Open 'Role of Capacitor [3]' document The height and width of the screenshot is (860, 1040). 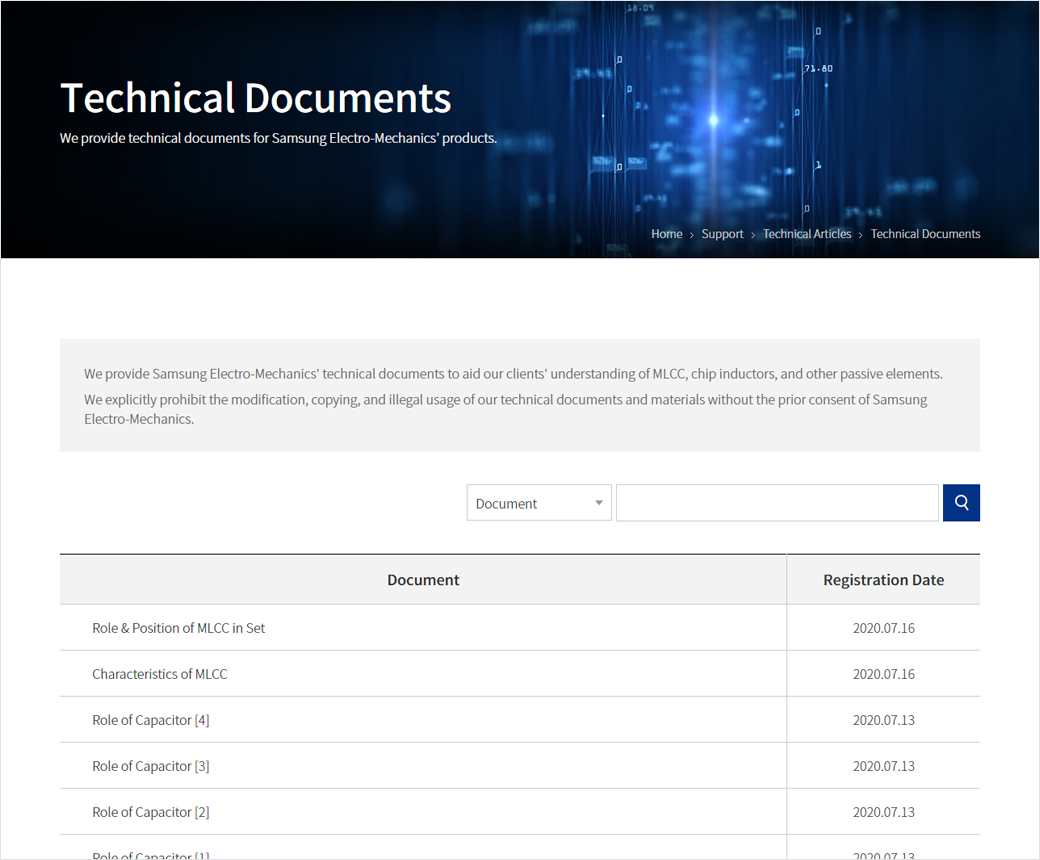[151, 766]
